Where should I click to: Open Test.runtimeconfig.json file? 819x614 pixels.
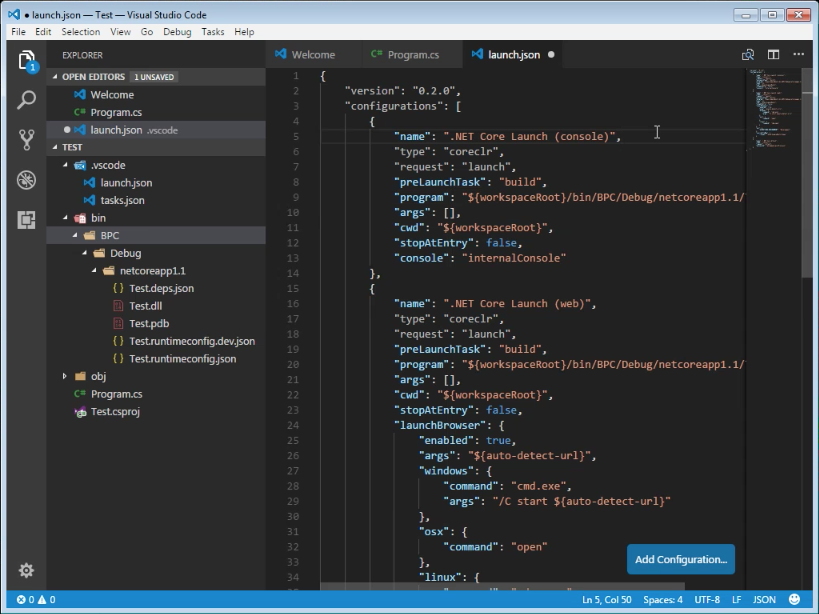coord(156,359)
